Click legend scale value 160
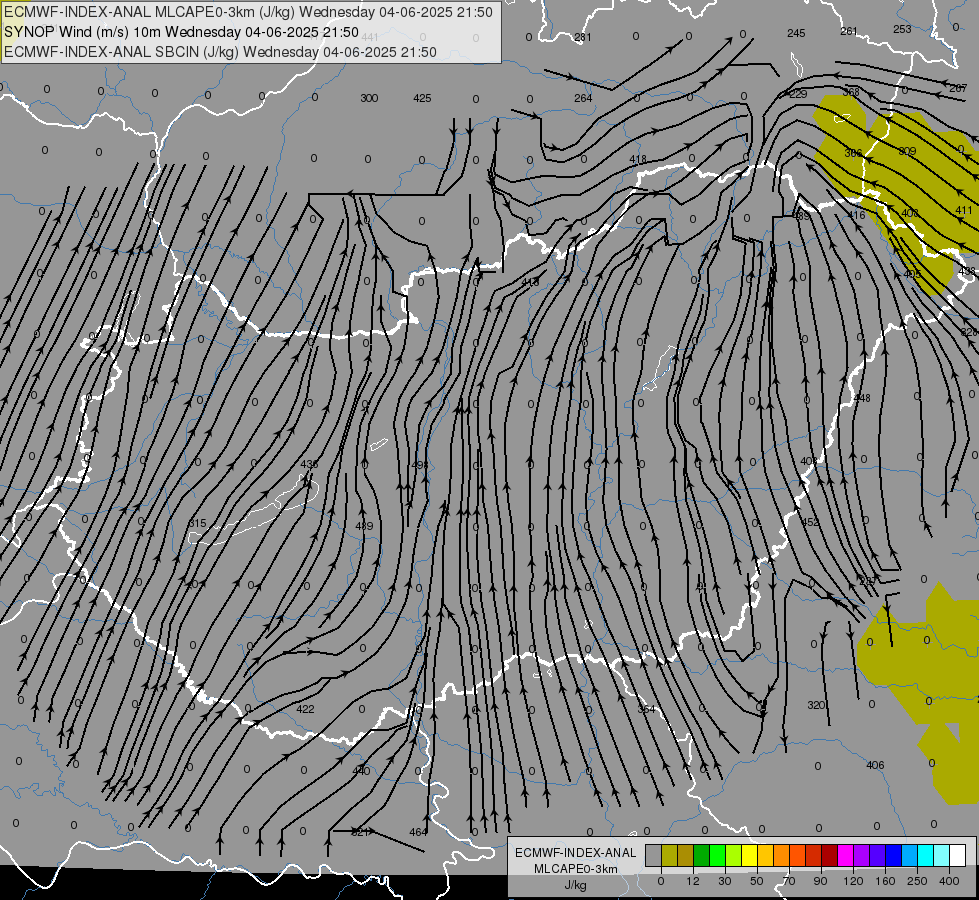 885,881
